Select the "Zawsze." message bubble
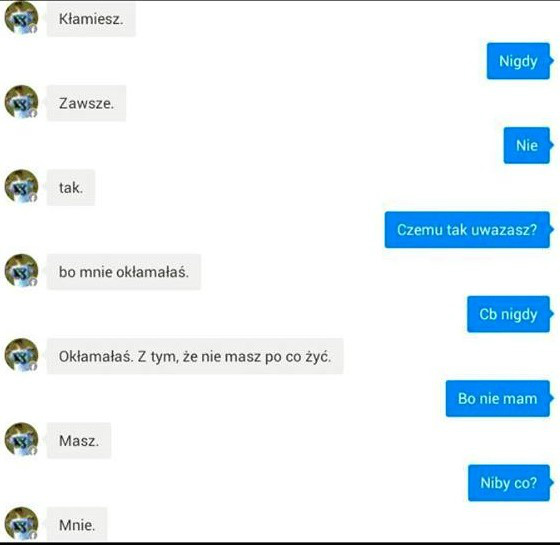This screenshot has height=545, width=560. coord(86,103)
